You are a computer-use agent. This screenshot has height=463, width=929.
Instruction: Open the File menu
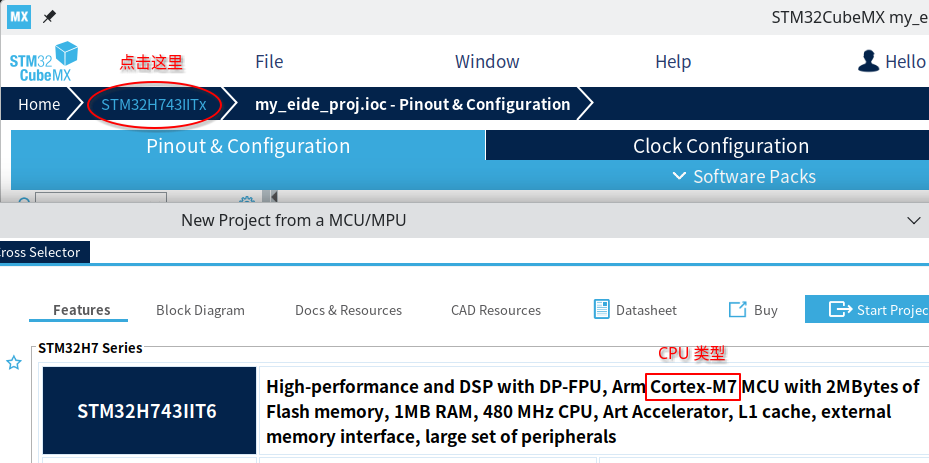point(269,62)
